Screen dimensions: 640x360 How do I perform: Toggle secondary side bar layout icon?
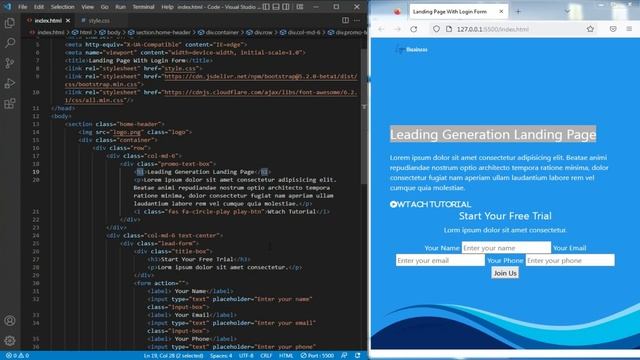pyautogui.click(x=286, y=7)
